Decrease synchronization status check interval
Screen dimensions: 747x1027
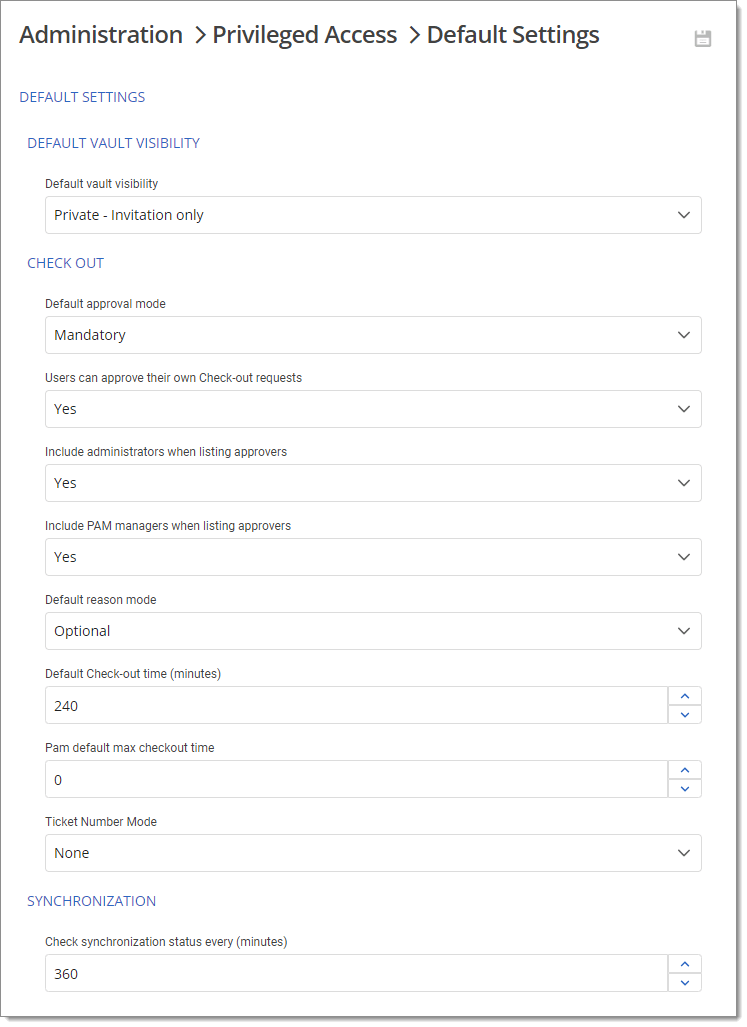click(x=685, y=982)
